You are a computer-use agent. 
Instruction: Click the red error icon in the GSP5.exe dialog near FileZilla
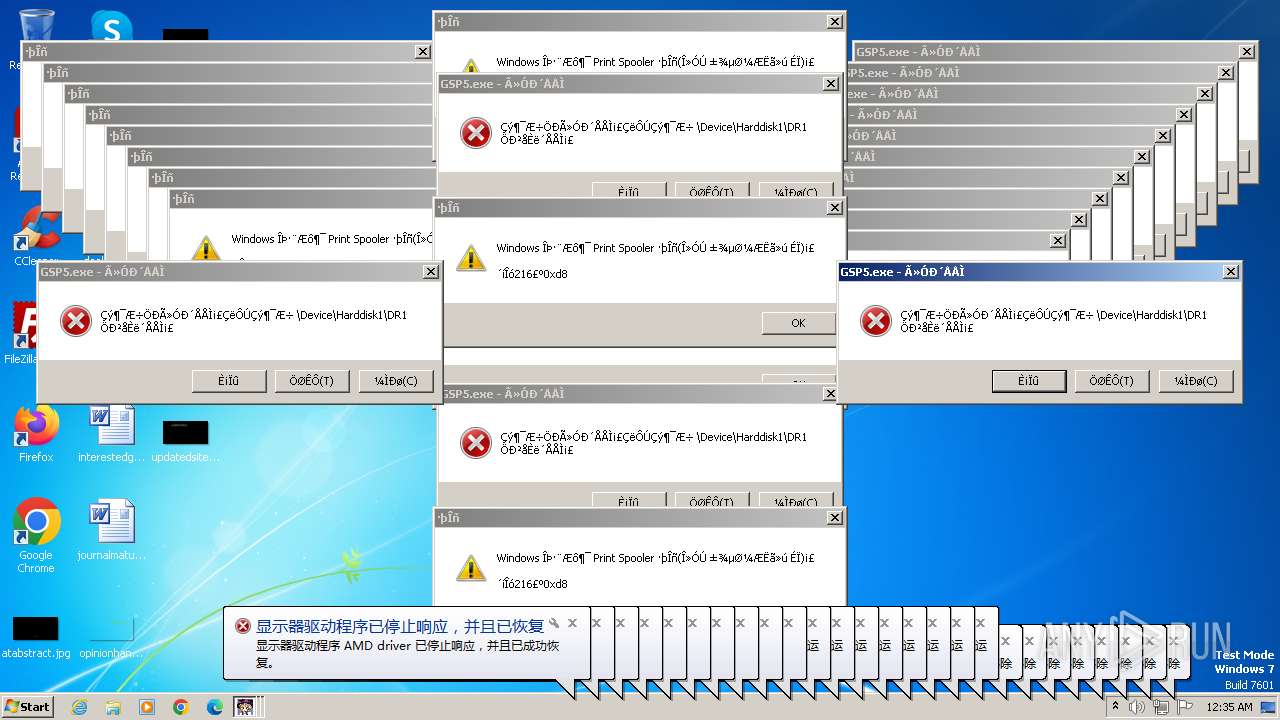tap(76, 321)
